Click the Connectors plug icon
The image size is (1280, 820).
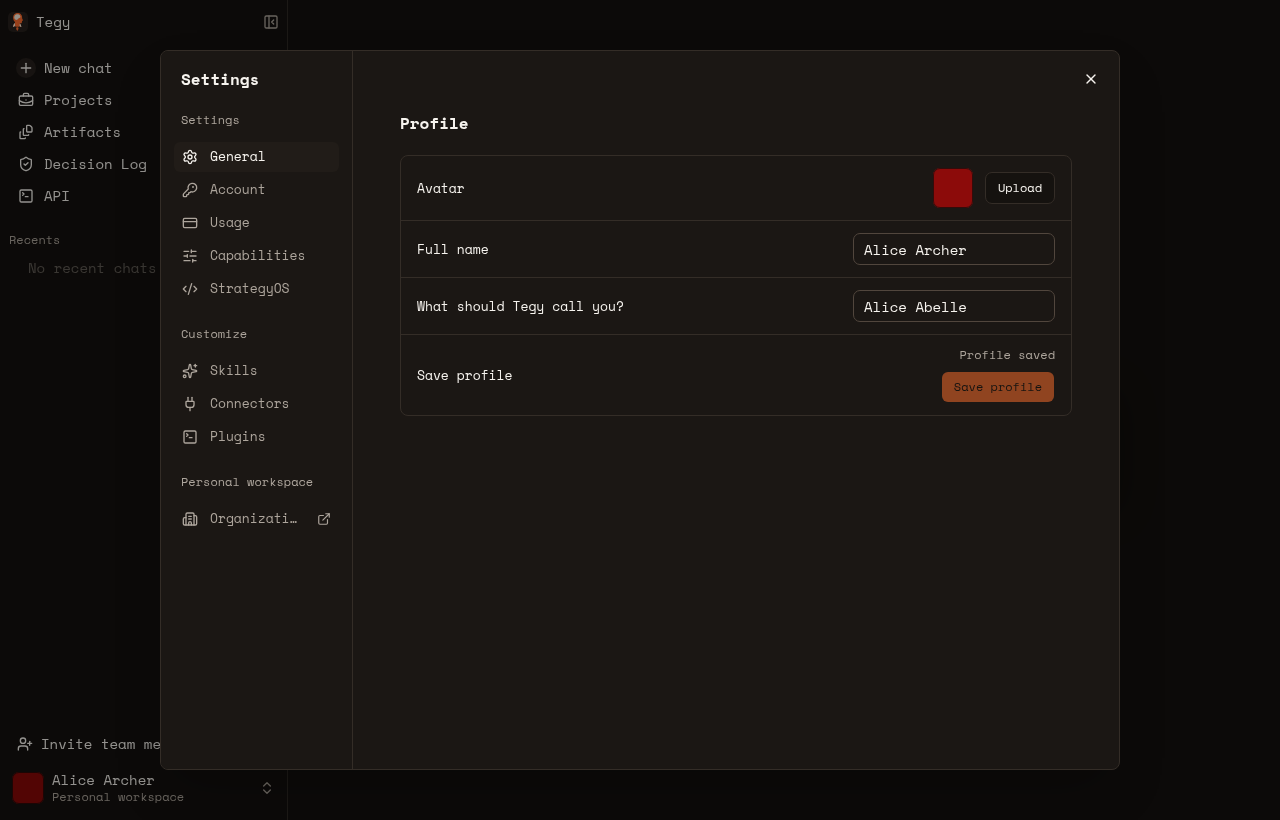click(190, 404)
